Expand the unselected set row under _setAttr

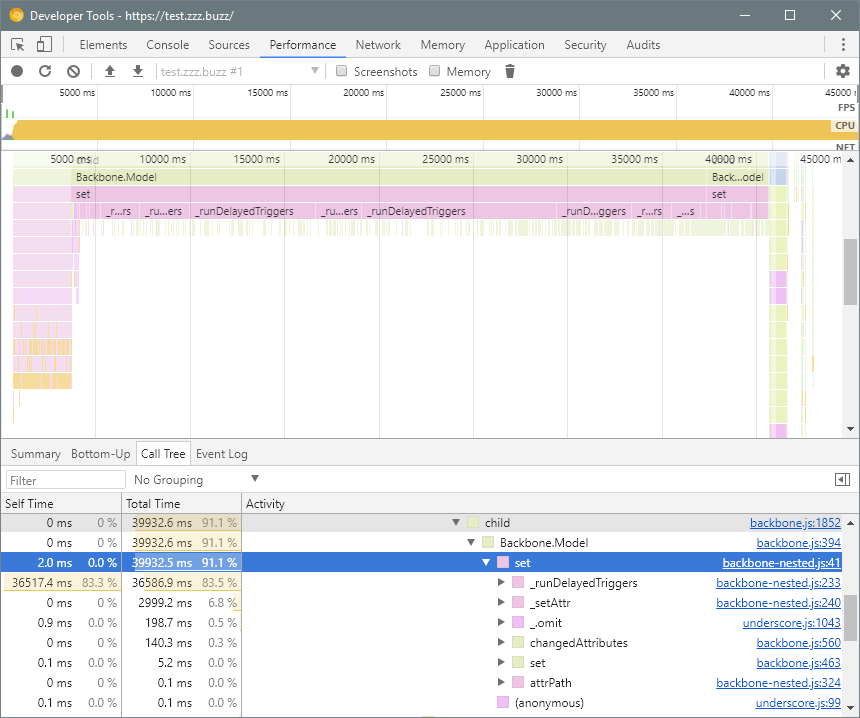point(501,663)
